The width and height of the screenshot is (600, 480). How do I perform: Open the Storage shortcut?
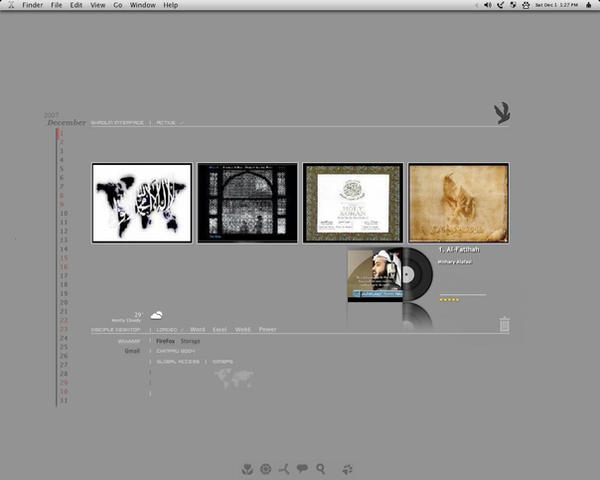(x=190, y=341)
